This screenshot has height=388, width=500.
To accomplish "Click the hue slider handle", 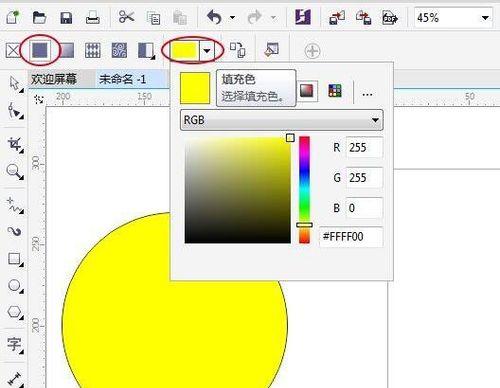I will point(304,225).
